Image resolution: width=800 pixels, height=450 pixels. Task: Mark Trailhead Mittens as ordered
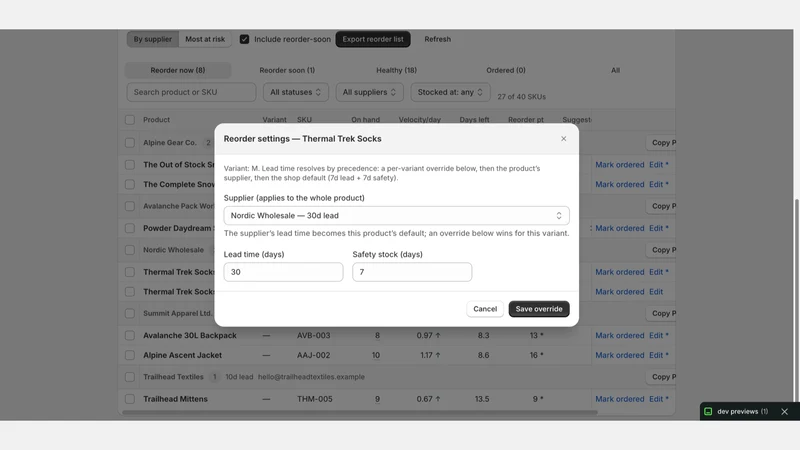pyautogui.click(x=619, y=399)
